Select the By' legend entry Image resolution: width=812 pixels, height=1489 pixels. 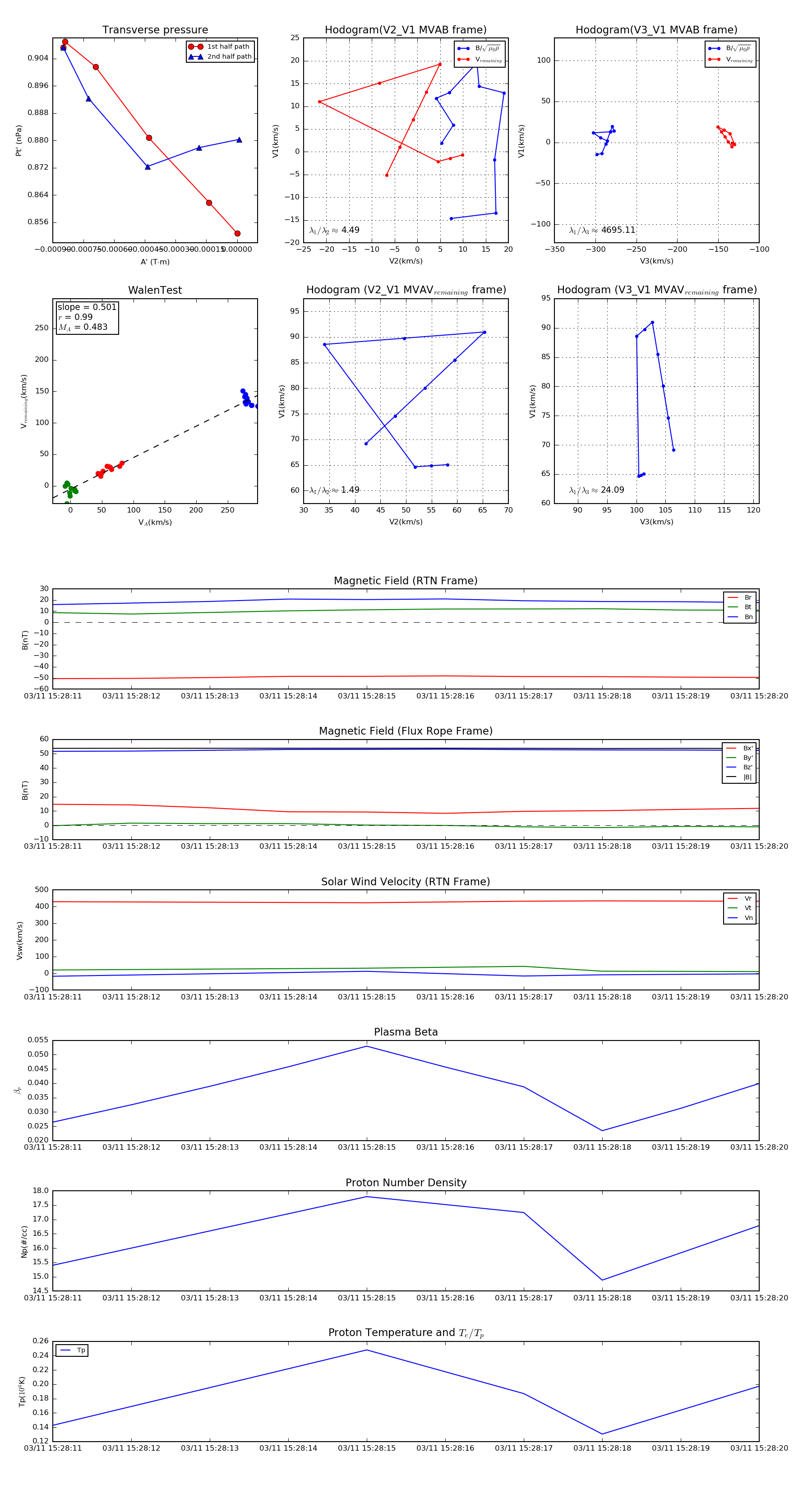(x=739, y=758)
